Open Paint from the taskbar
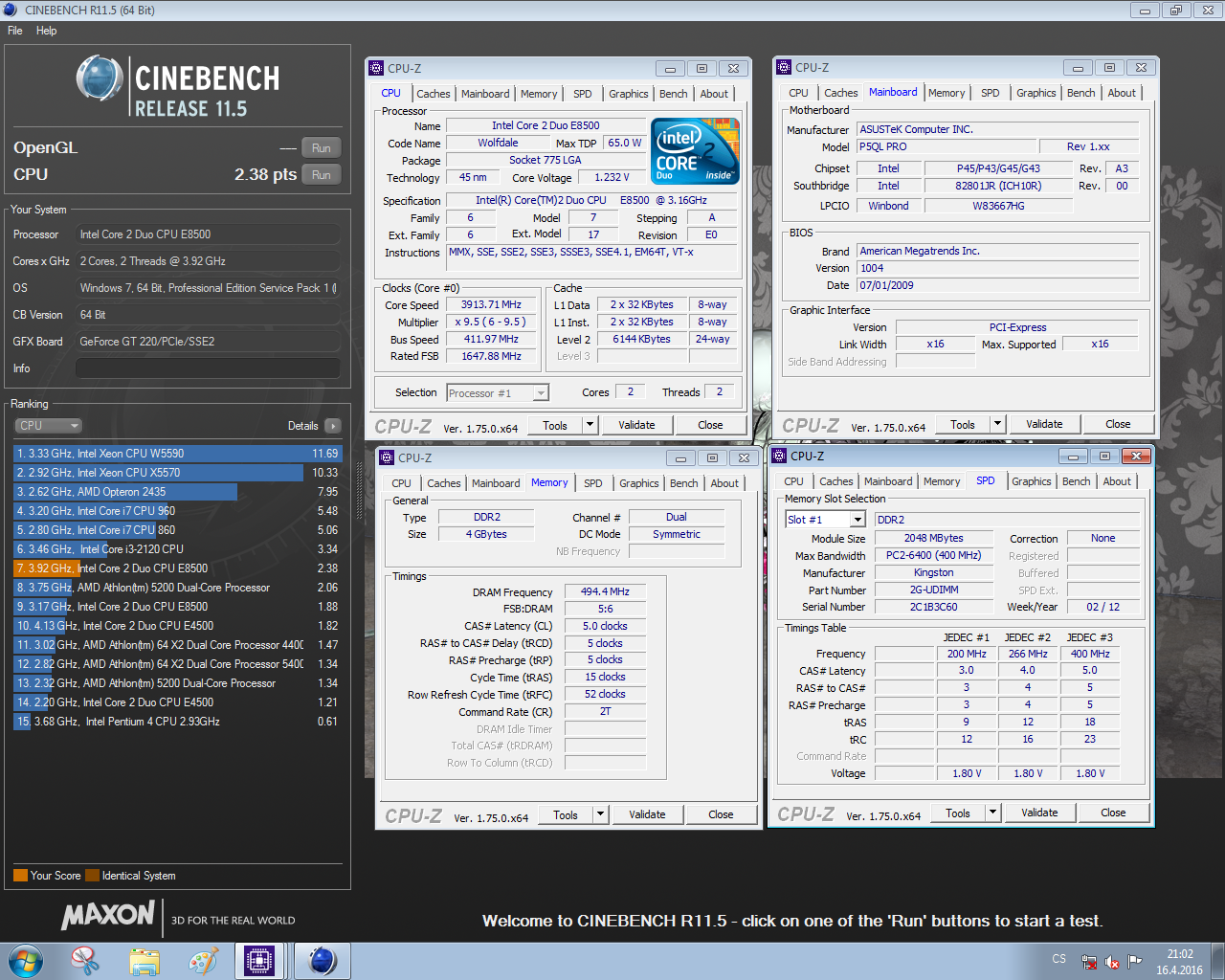1225x980 pixels. (203, 961)
